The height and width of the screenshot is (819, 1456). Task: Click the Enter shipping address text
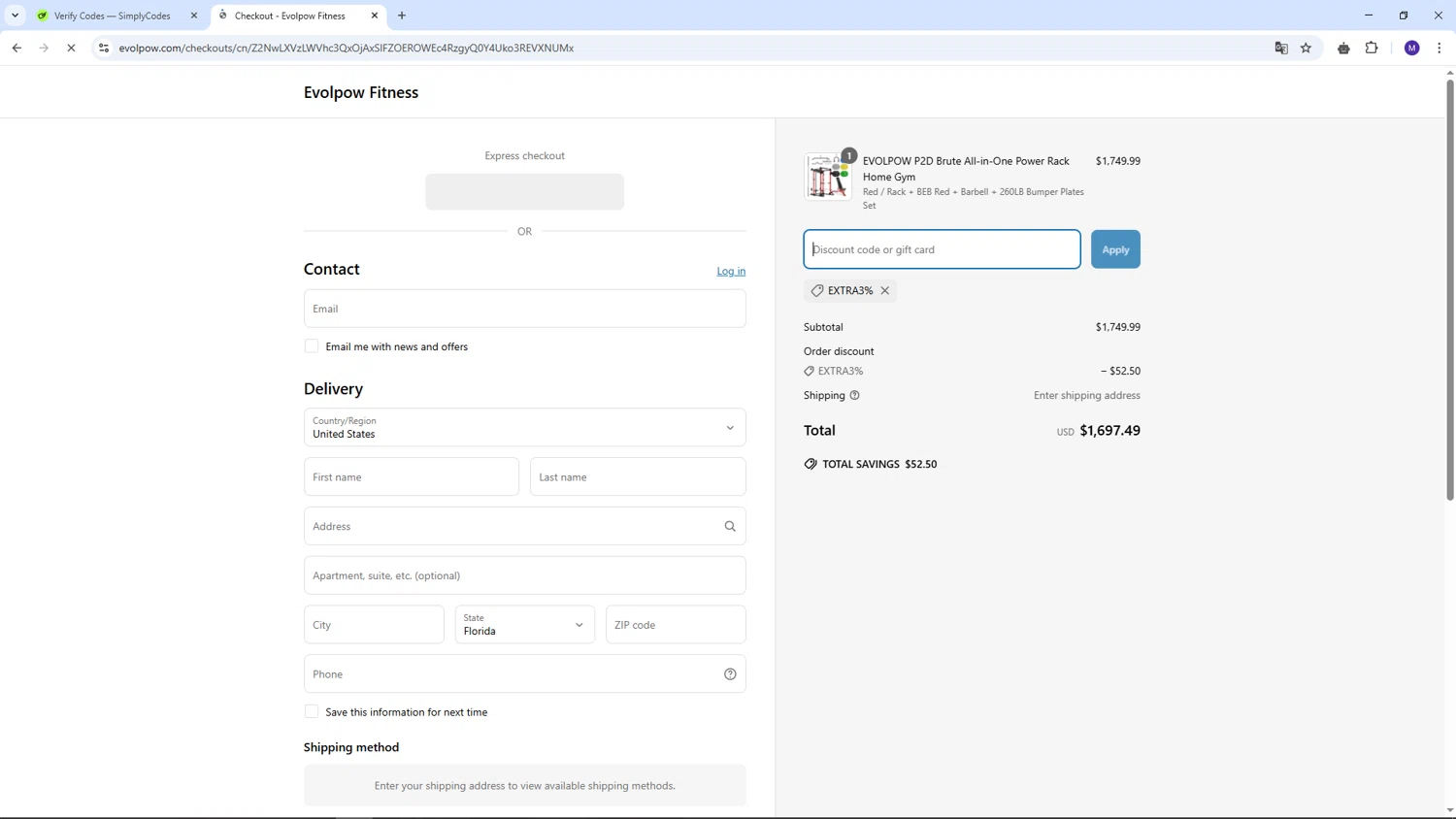pos(1087,395)
